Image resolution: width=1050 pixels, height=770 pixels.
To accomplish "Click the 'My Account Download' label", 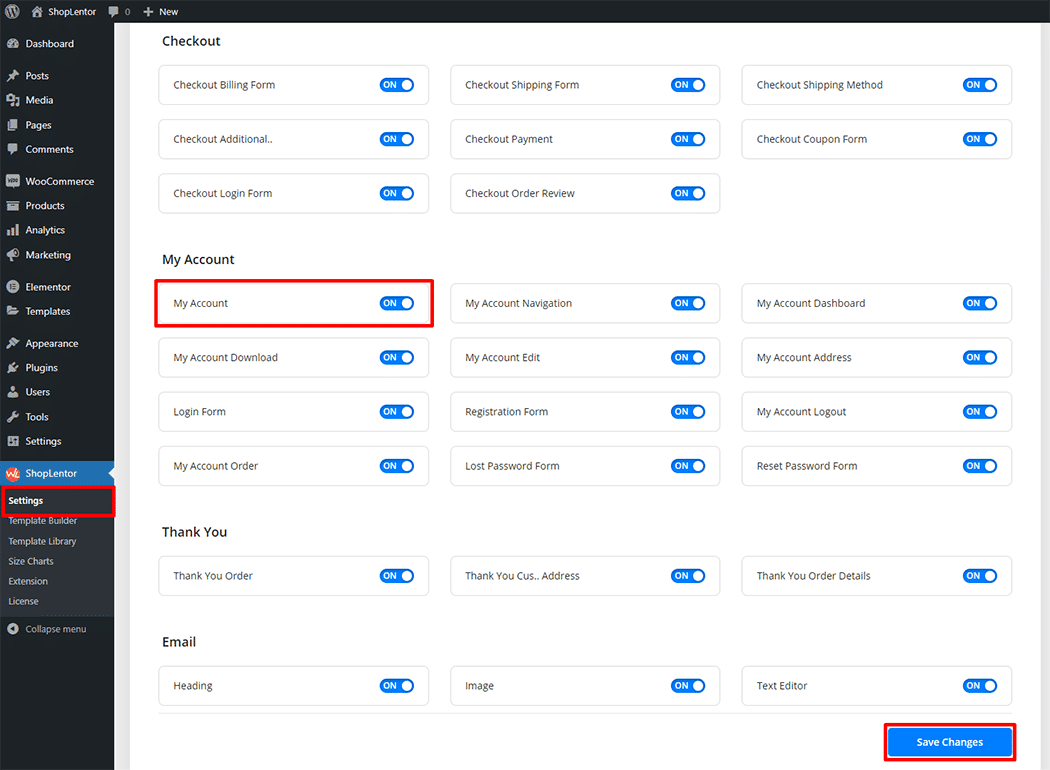I will [226, 358].
